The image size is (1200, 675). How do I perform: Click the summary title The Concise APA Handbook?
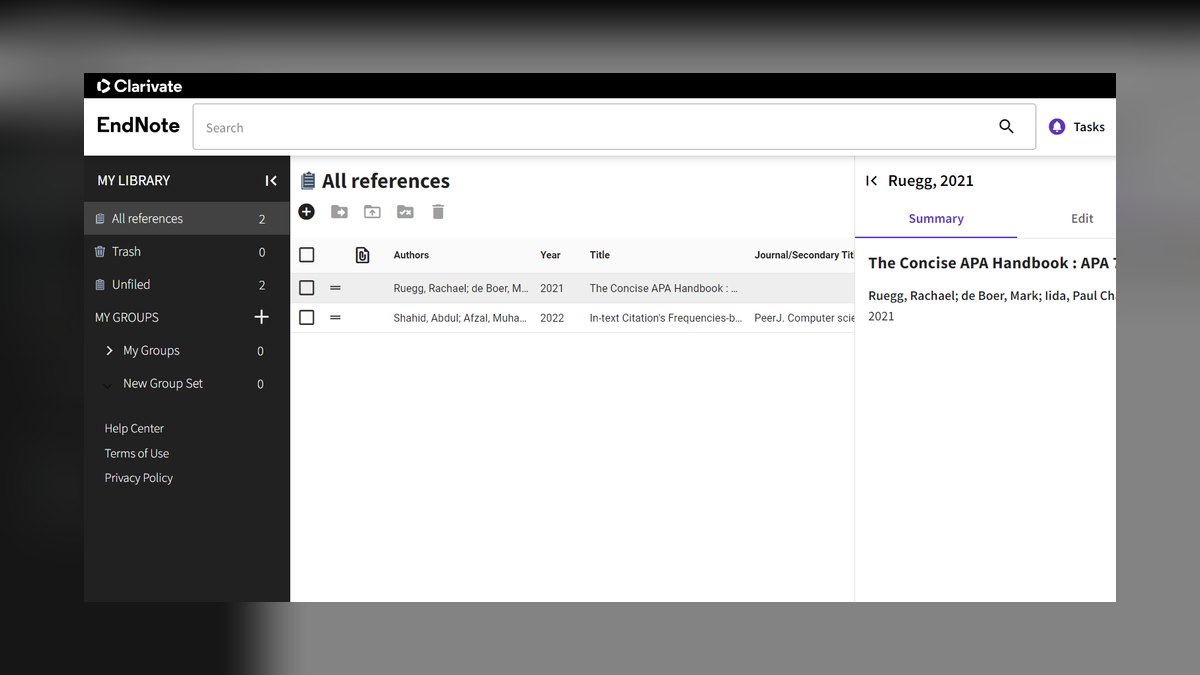pos(991,263)
